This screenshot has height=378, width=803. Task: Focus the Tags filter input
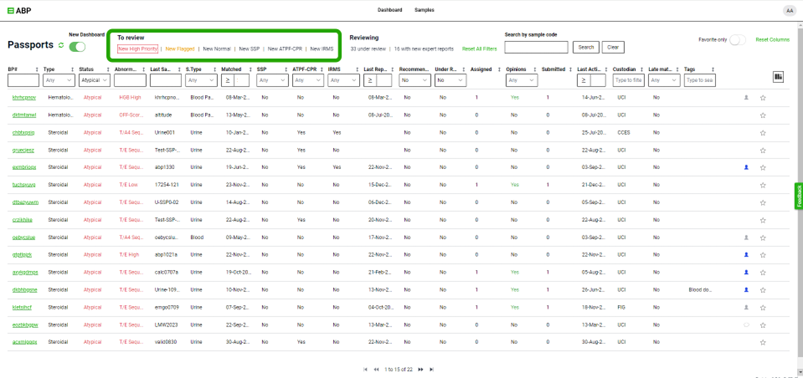tap(700, 80)
